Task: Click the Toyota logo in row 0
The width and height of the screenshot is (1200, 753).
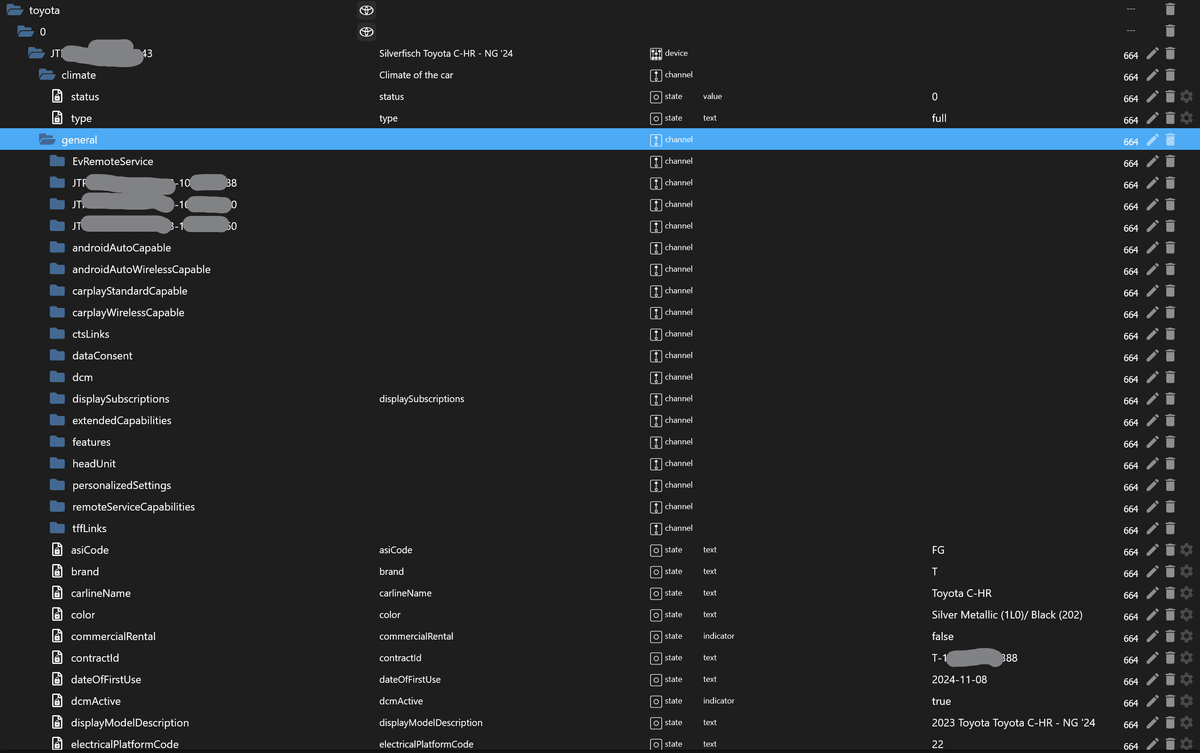Action: [366, 32]
